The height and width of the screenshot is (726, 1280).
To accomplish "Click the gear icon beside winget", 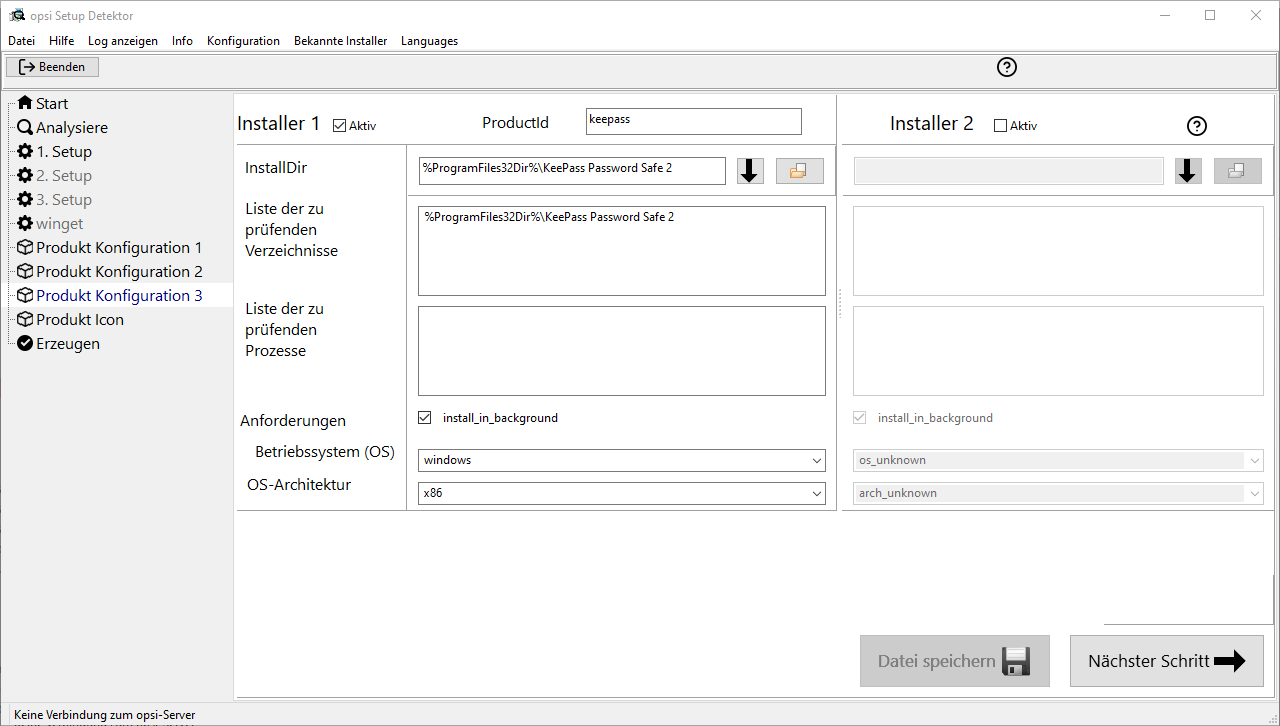I will click(25, 223).
